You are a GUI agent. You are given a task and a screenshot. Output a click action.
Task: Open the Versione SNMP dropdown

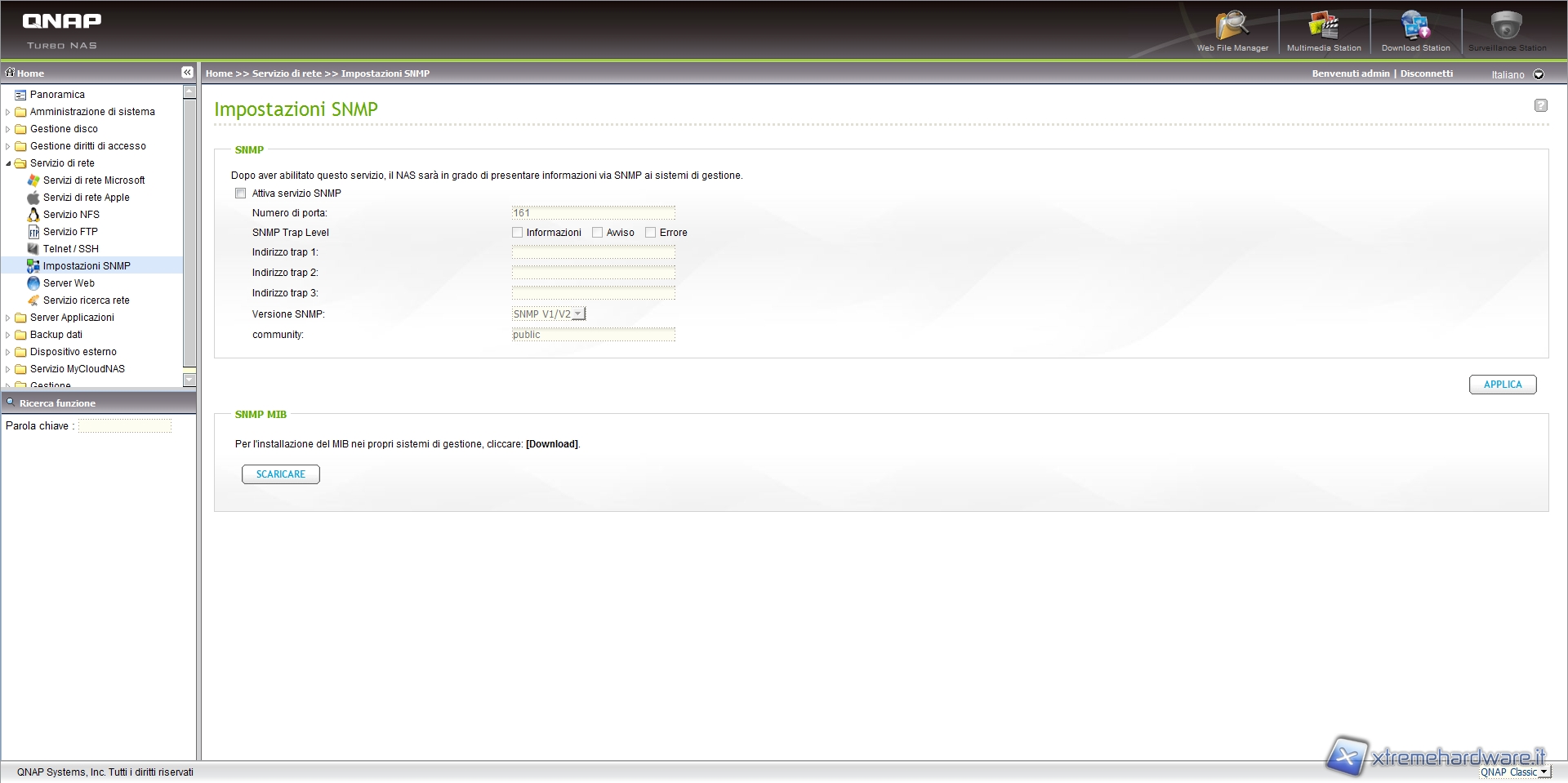coord(549,314)
